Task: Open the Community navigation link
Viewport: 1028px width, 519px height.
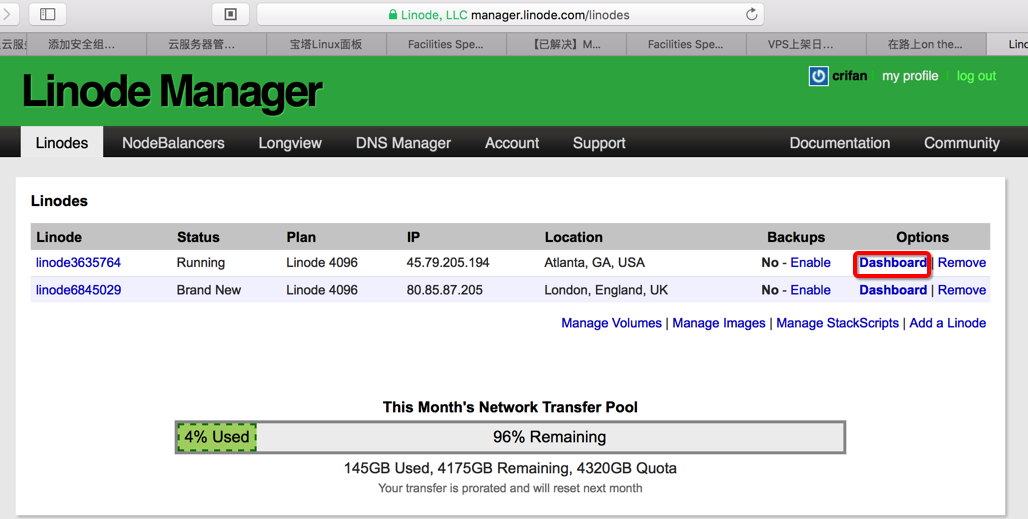Action: (962, 143)
